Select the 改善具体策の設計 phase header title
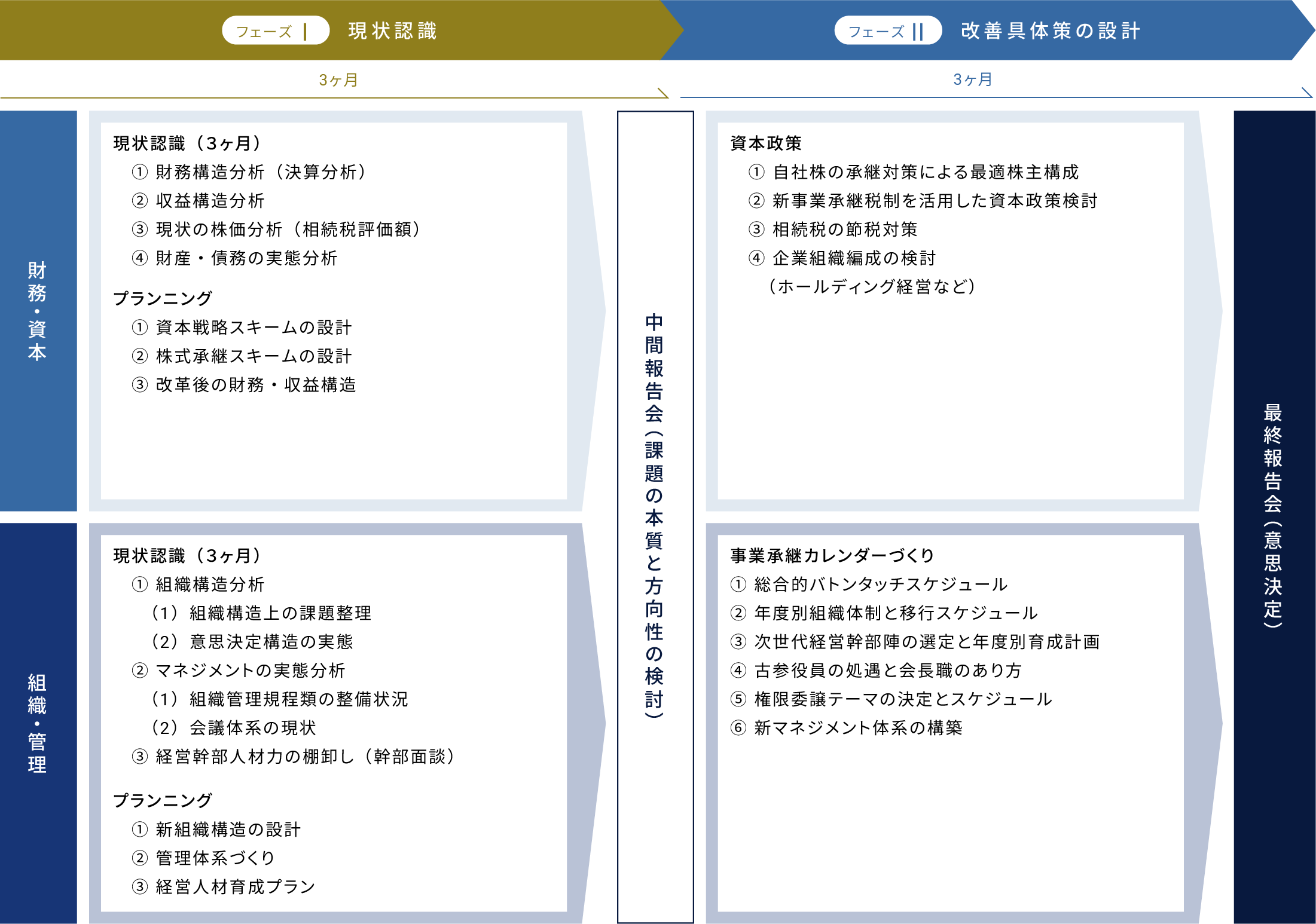This screenshot has height=924, width=1316. 1051,30
